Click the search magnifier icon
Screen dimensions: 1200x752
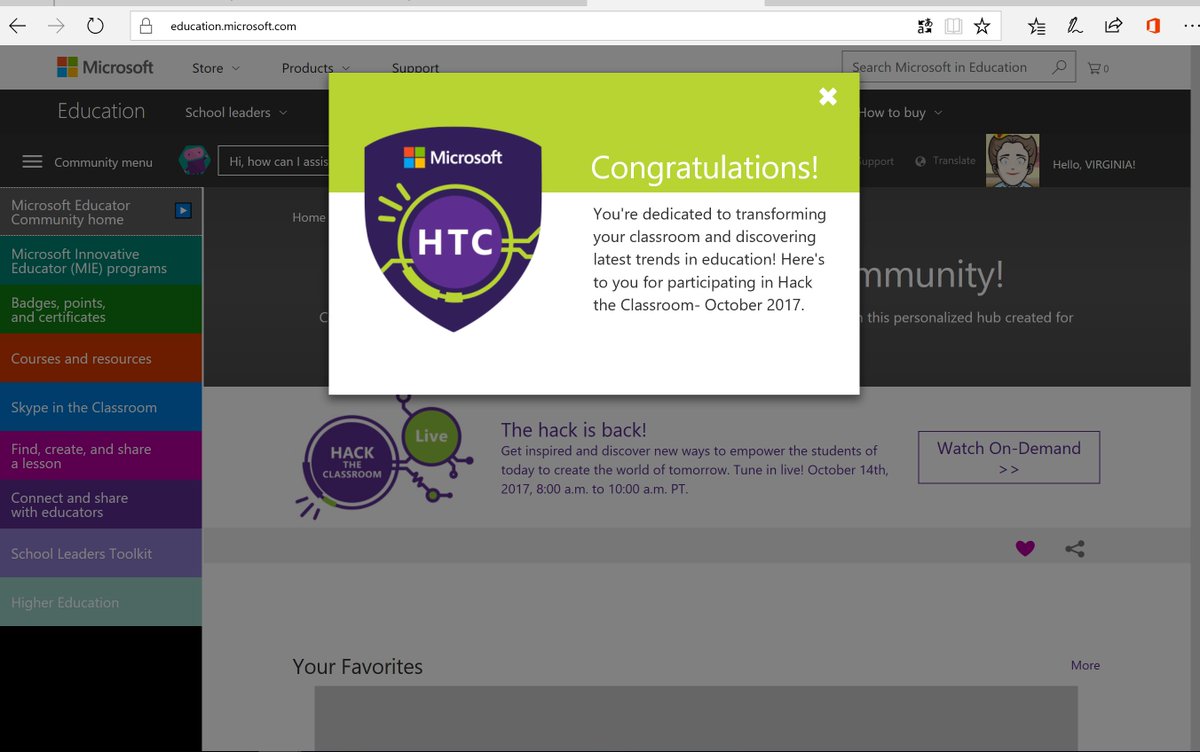pyautogui.click(x=1059, y=67)
